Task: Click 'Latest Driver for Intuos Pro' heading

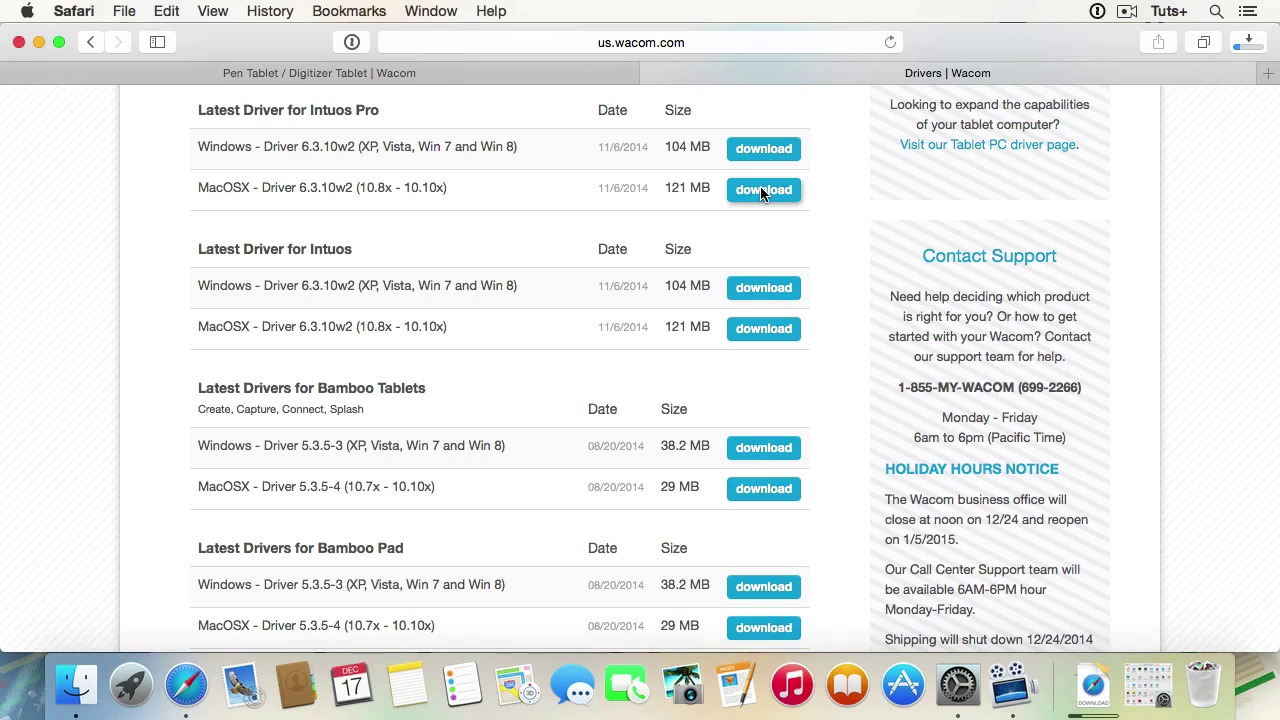Action: (x=288, y=110)
